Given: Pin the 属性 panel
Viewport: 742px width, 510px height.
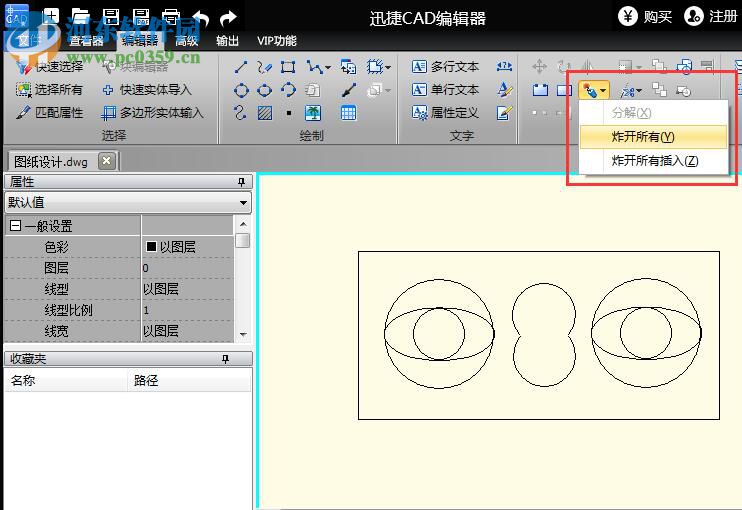Looking at the screenshot, I should [241, 182].
